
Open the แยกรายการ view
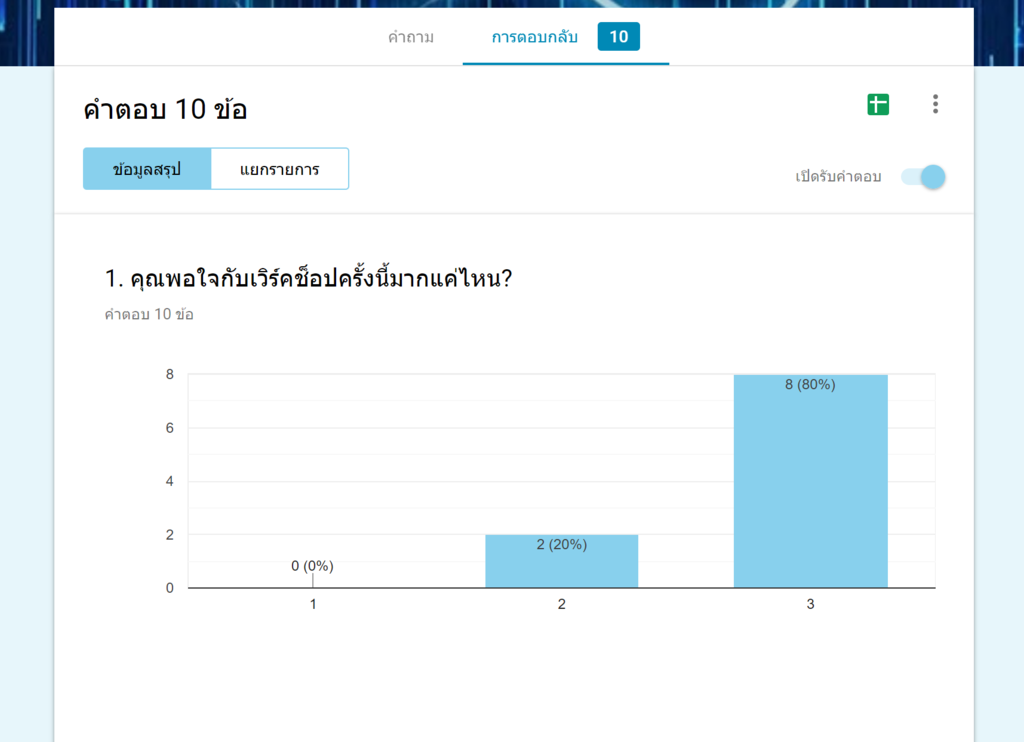tap(280, 168)
